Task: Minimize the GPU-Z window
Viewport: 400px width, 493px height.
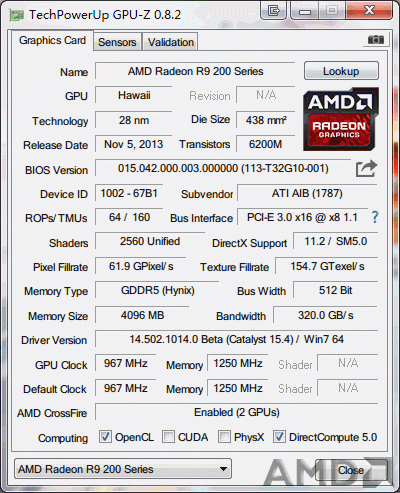Action: (305, 11)
